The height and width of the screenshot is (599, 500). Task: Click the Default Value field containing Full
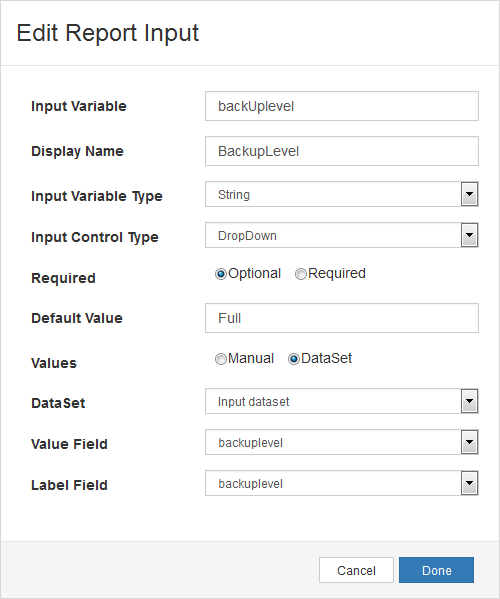pyautogui.click(x=342, y=318)
